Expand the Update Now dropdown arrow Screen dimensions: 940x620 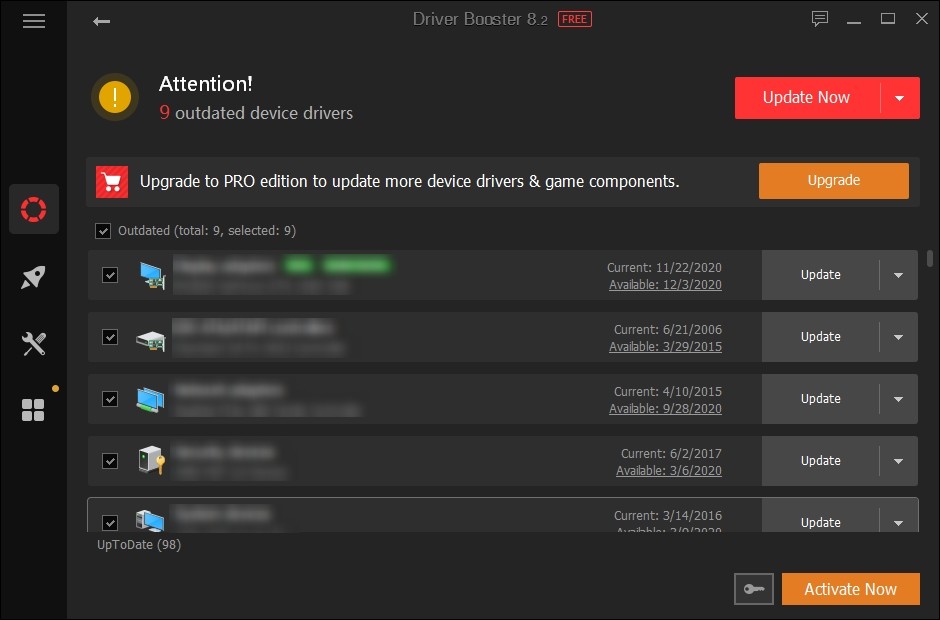pyautogui.click(x=899, y=98)
